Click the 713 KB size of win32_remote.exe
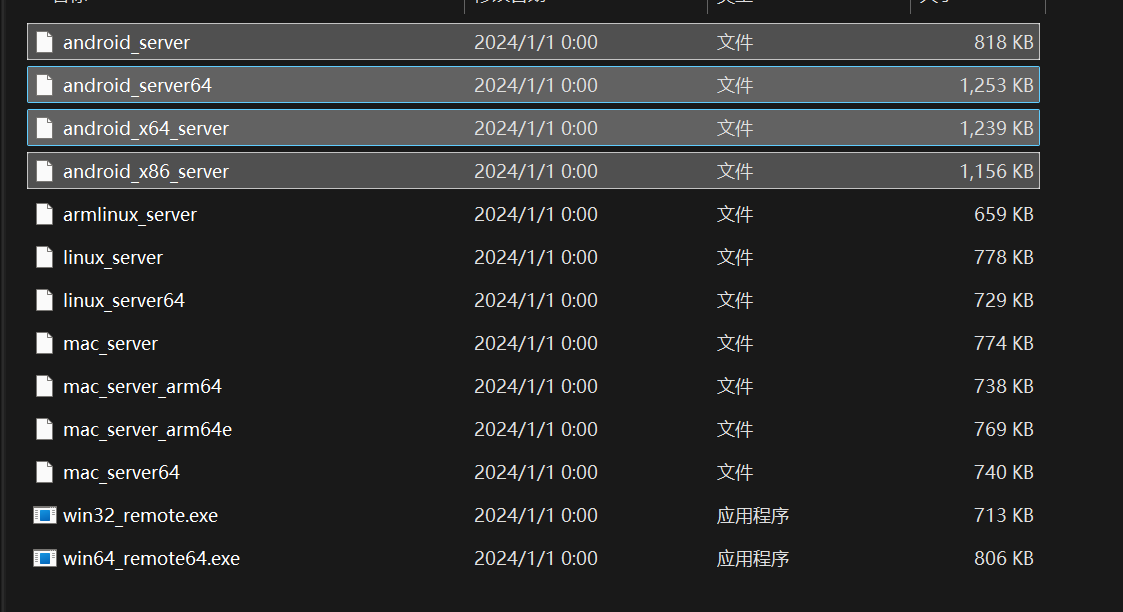The width and height of the screenshot is (1123, 612). 1003,516
